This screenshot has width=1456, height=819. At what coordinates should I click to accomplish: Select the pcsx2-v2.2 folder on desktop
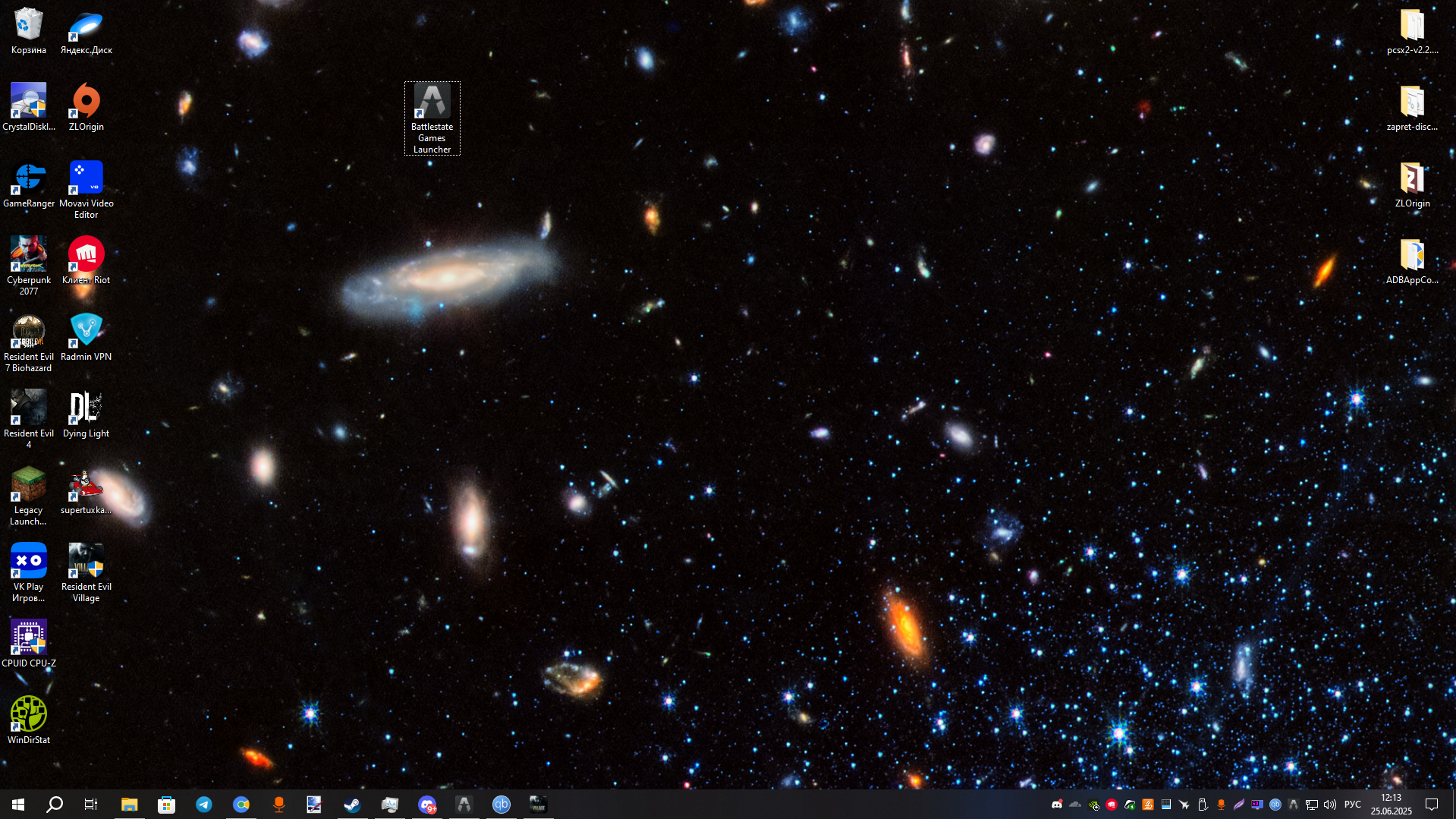[x=1412, y=31]
